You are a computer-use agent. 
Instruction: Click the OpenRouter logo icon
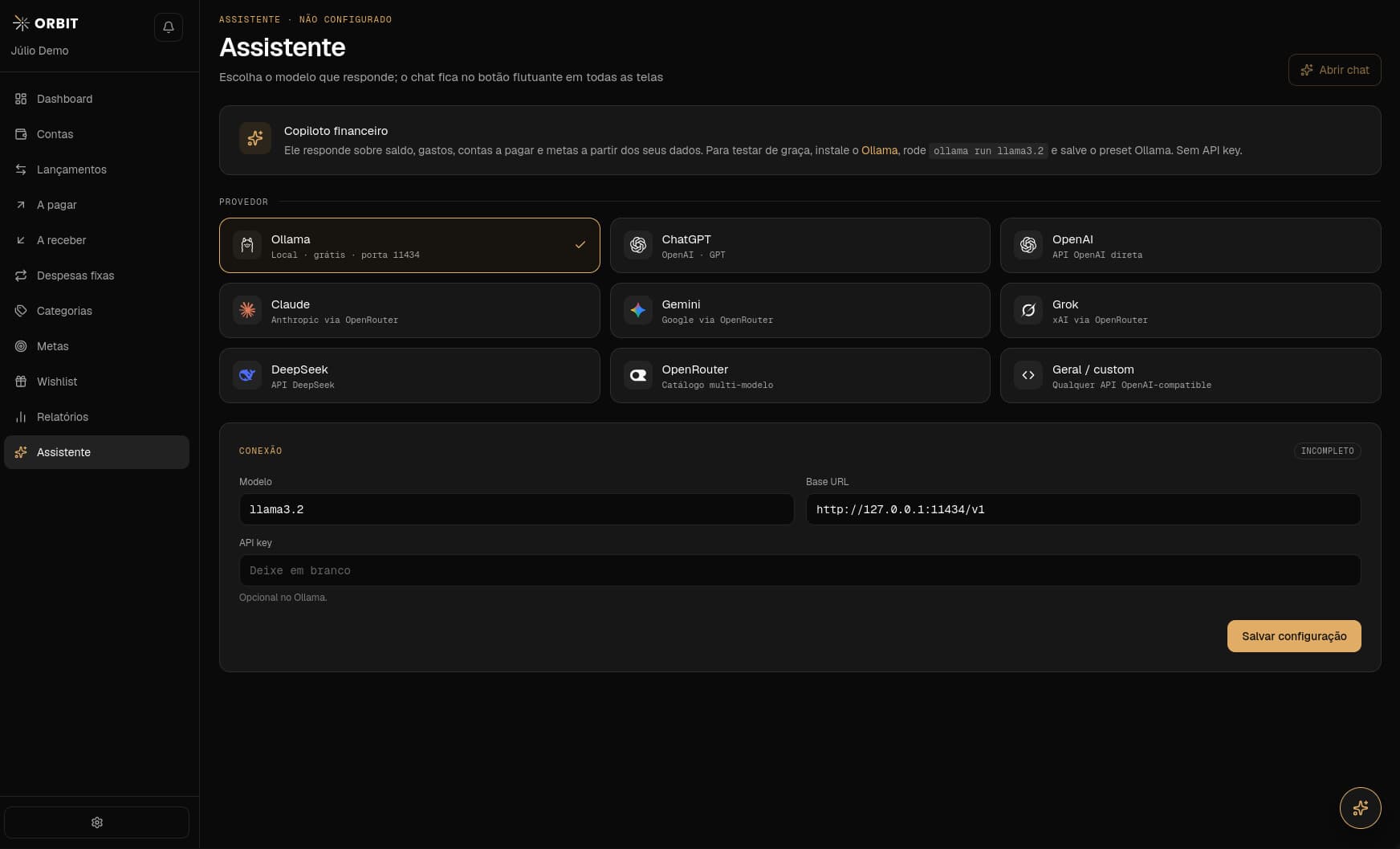click(x=638, y=375)
